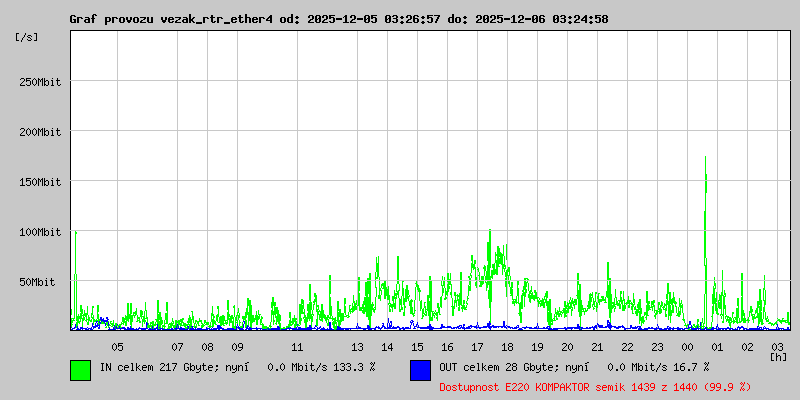Select hour 05 on the time axis
Viewport: 800px width, 400px height.
click(117, 347)
